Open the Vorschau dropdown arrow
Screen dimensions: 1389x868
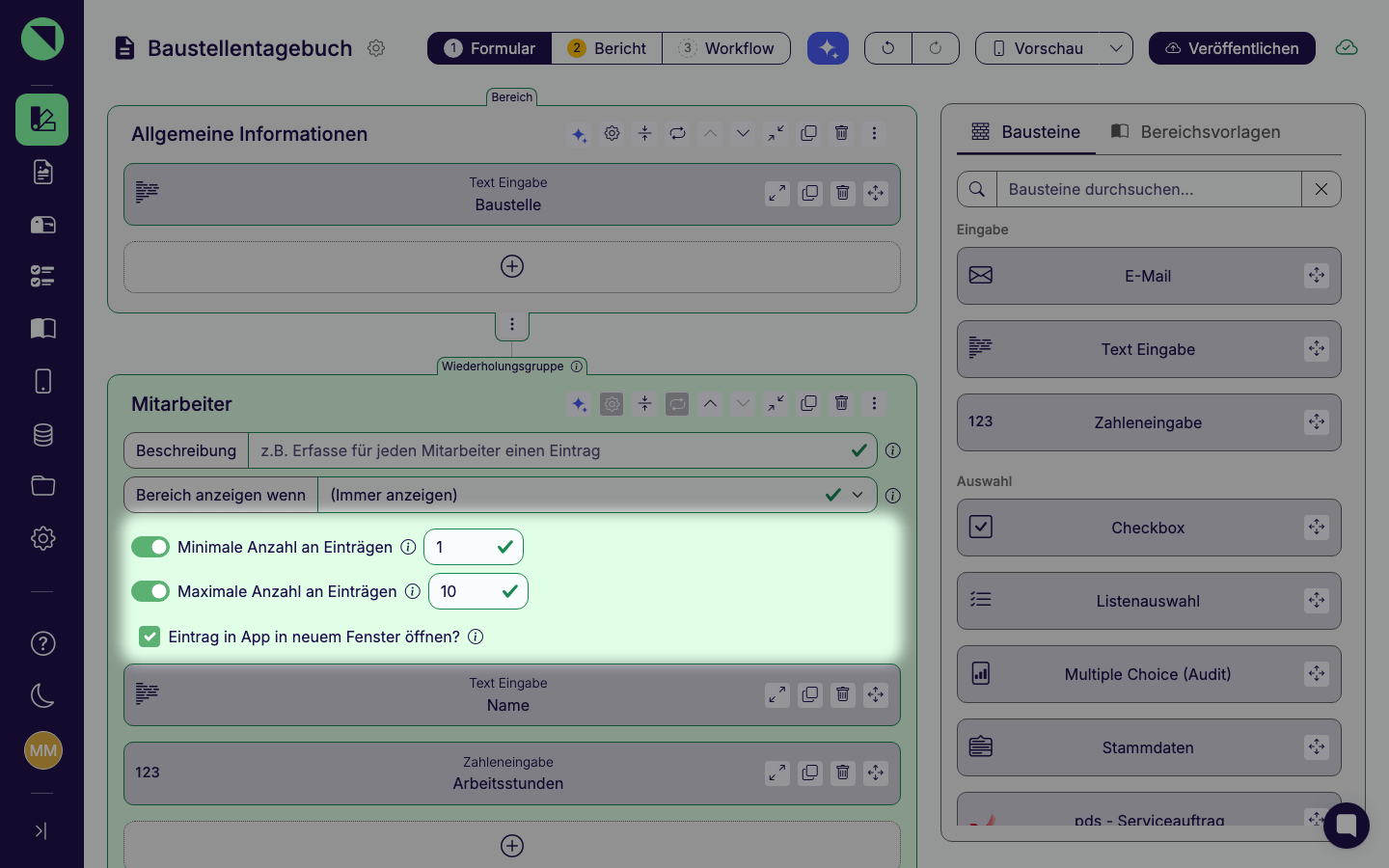(x=1116, y=48)
